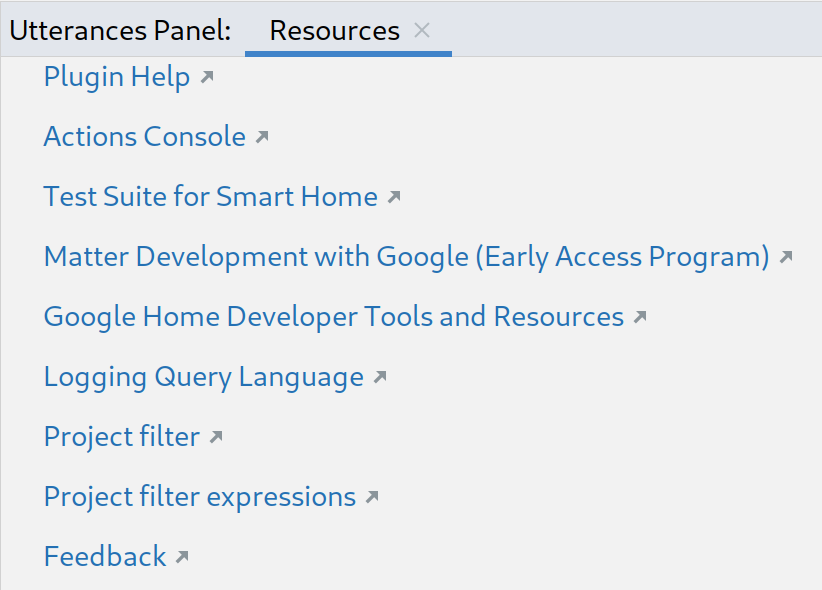Click arrow icon next to Project filter
822x590 pixels.
216,437
